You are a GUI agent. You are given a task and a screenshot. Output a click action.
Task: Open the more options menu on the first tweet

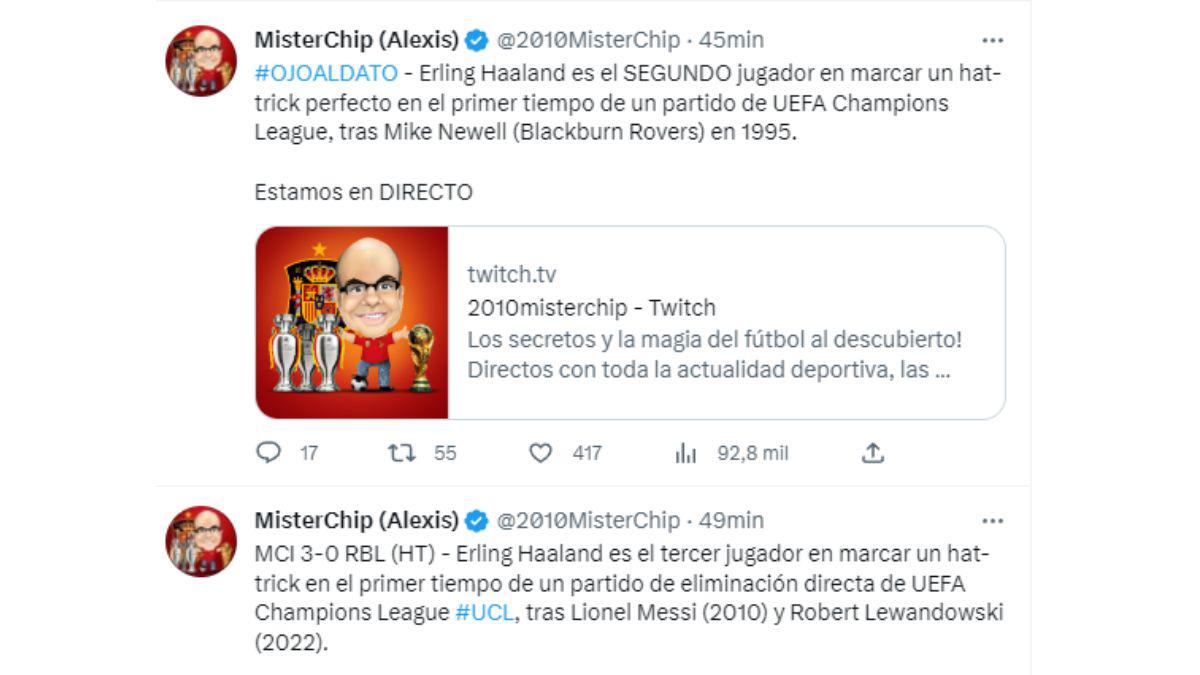(993, 39)
